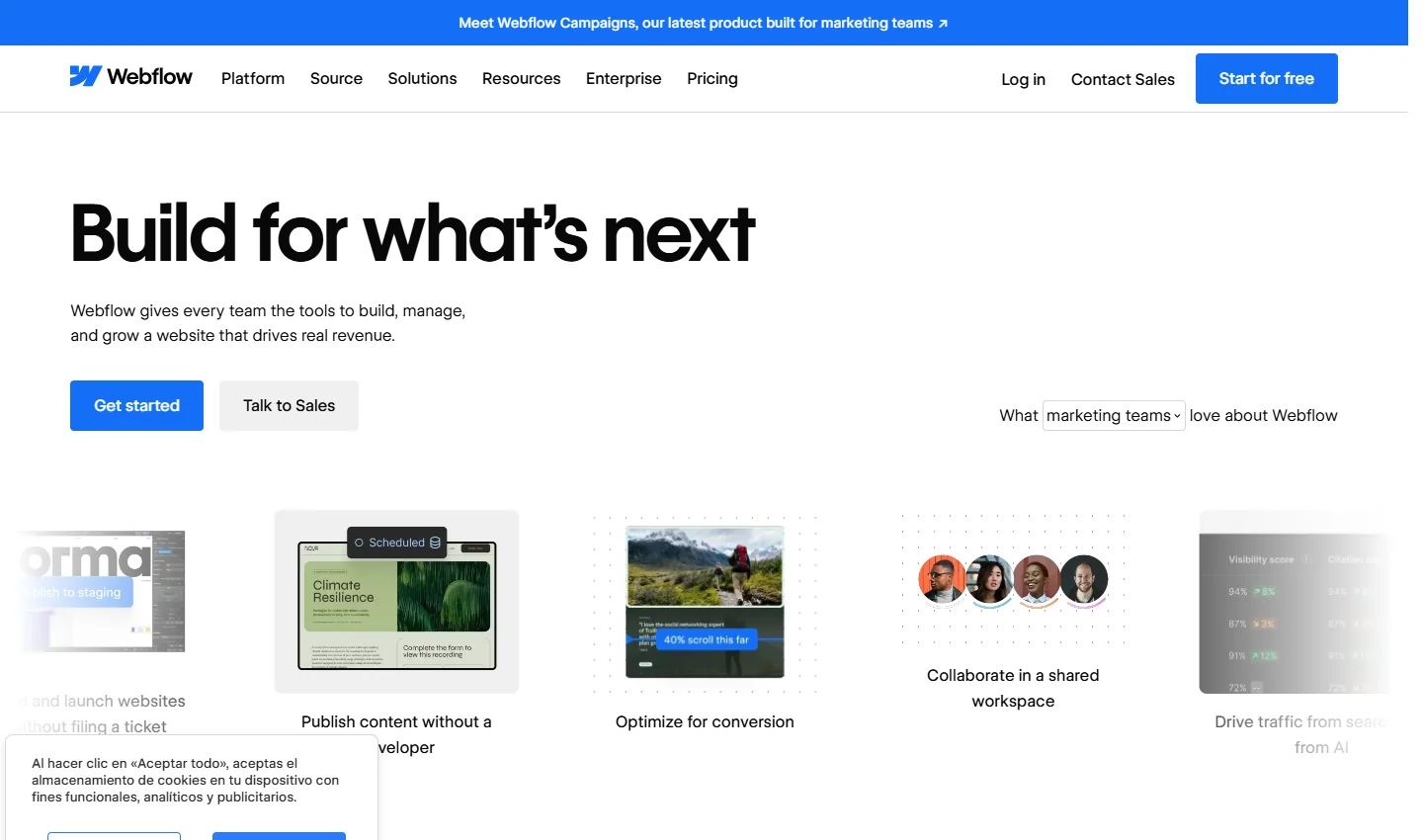The height and width of the screenshot is (840, 1423).
Task: Expand the marketing teams dropdown
Action: click(x=1114, y=415)
